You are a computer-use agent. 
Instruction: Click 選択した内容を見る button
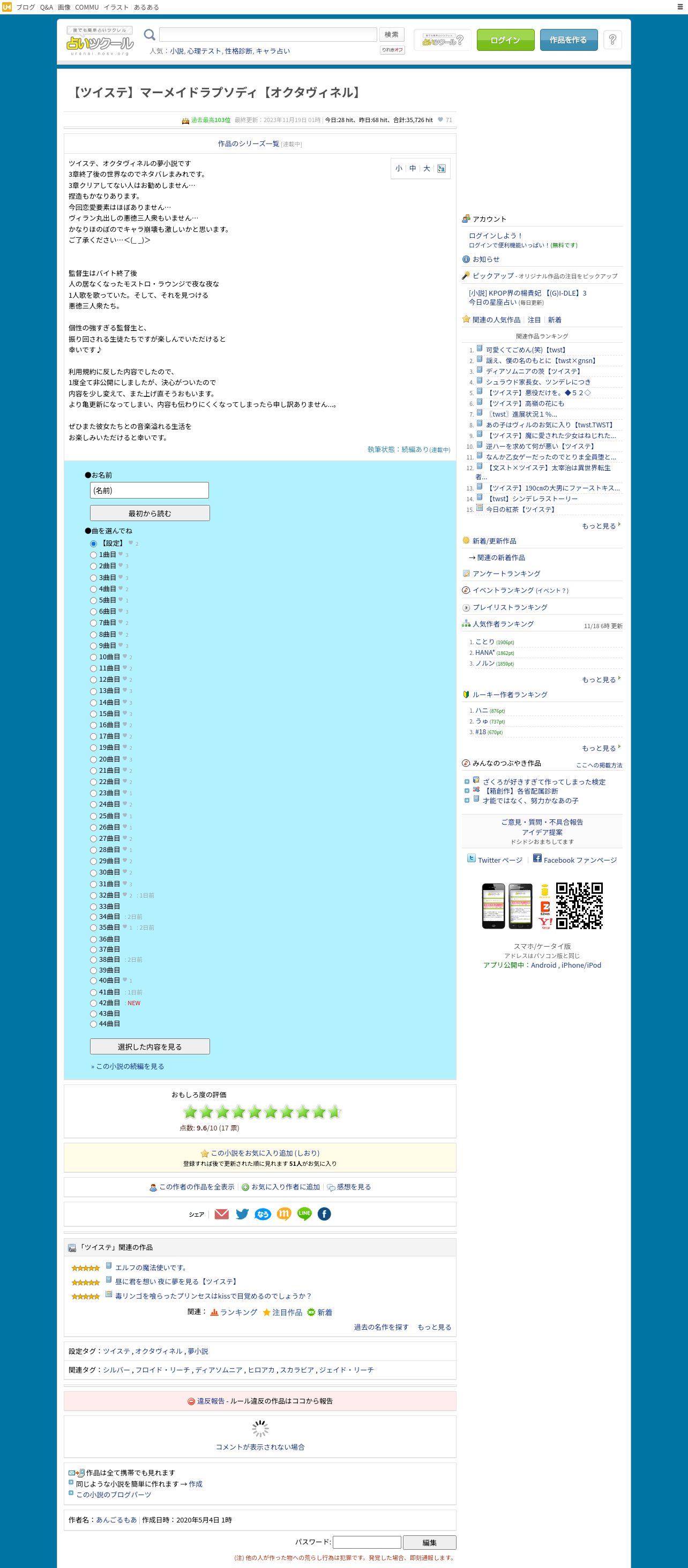pyautogui.click(x=150, y=1046)
